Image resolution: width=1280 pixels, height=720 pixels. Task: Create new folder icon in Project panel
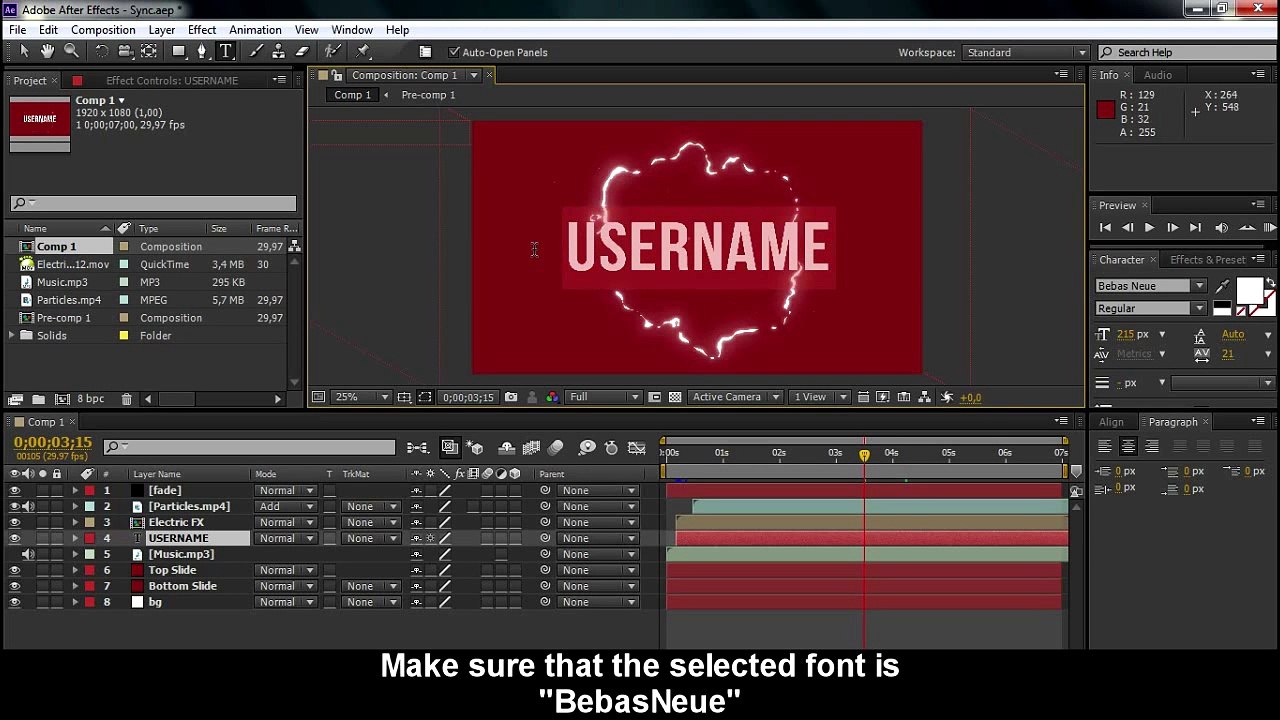38,399
